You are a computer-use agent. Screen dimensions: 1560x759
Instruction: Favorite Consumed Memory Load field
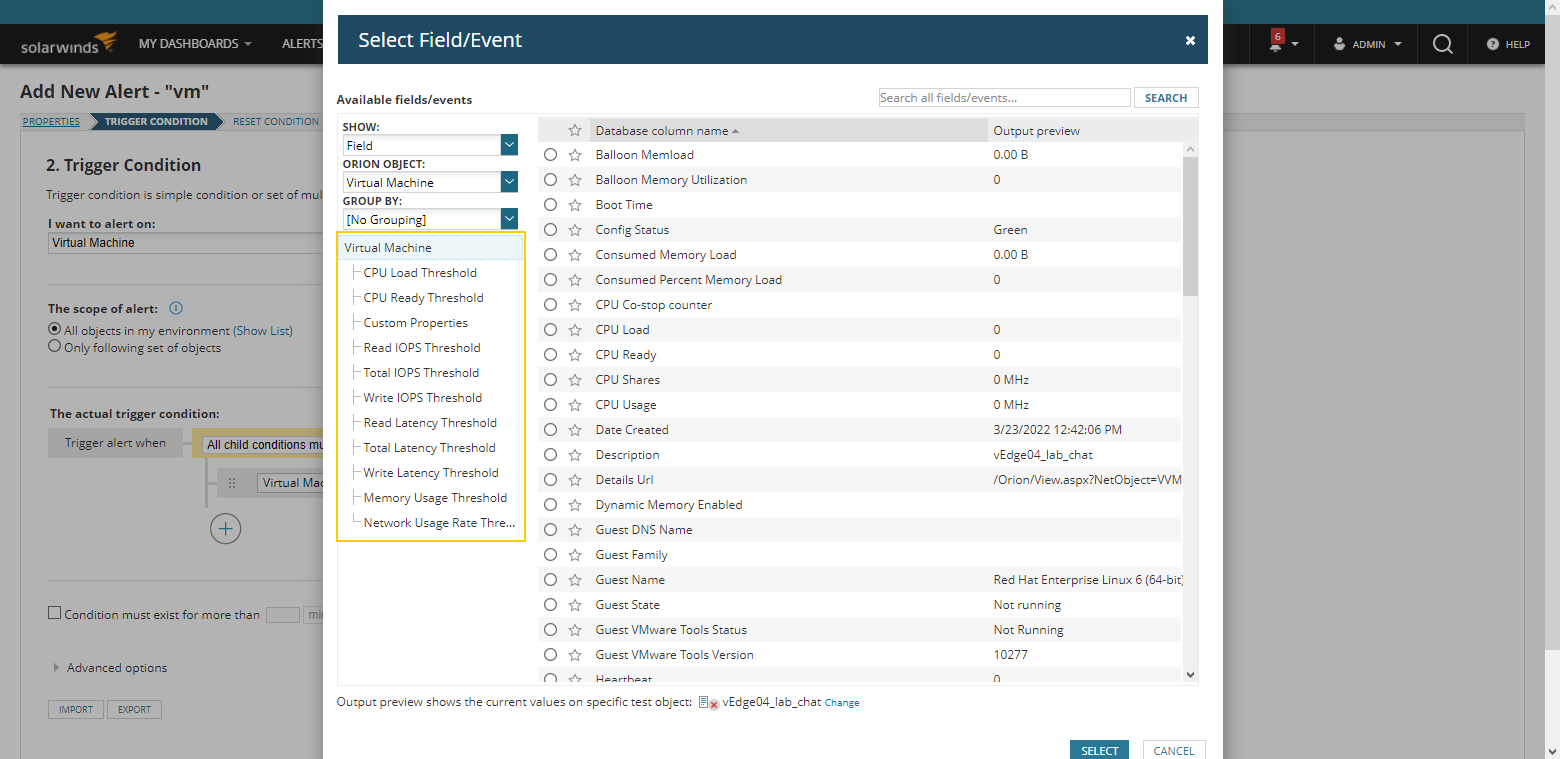point(575,255)
